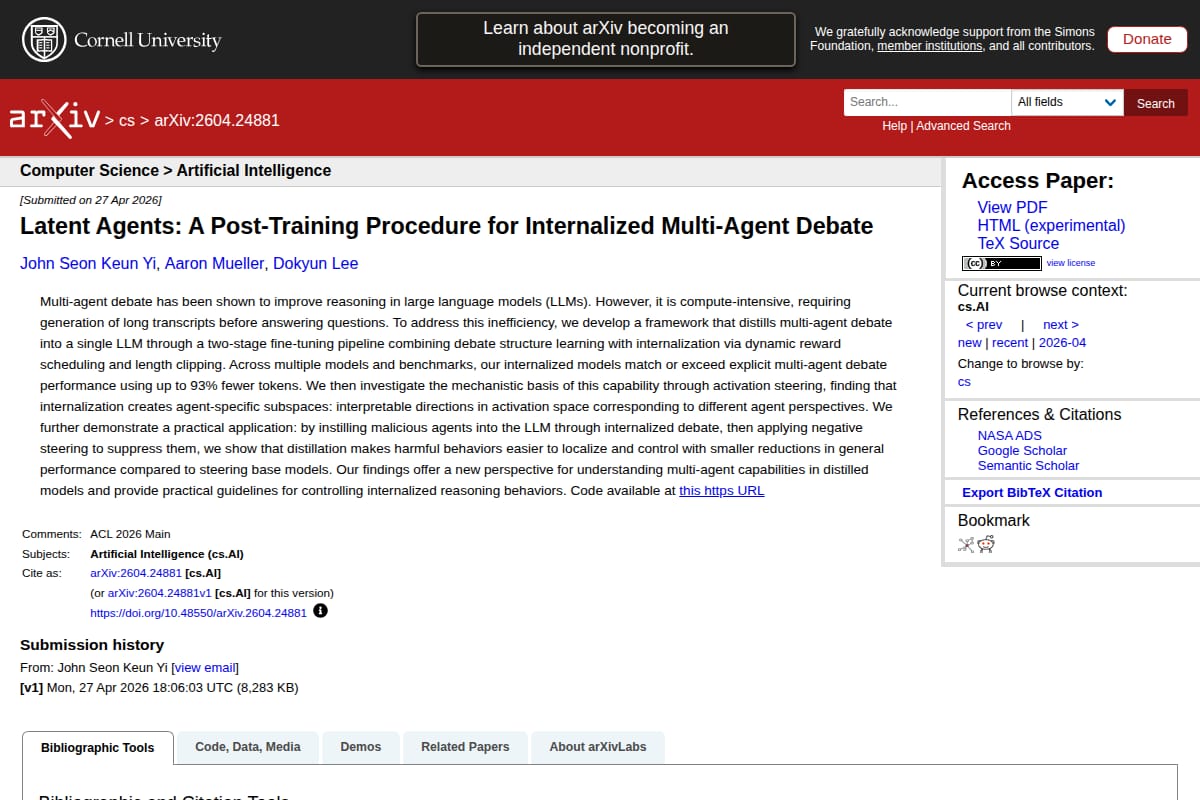This screenshot has height=800, width=1200.
Task: Go to the cs breadcrumb link
Action: tap(127, 120)
